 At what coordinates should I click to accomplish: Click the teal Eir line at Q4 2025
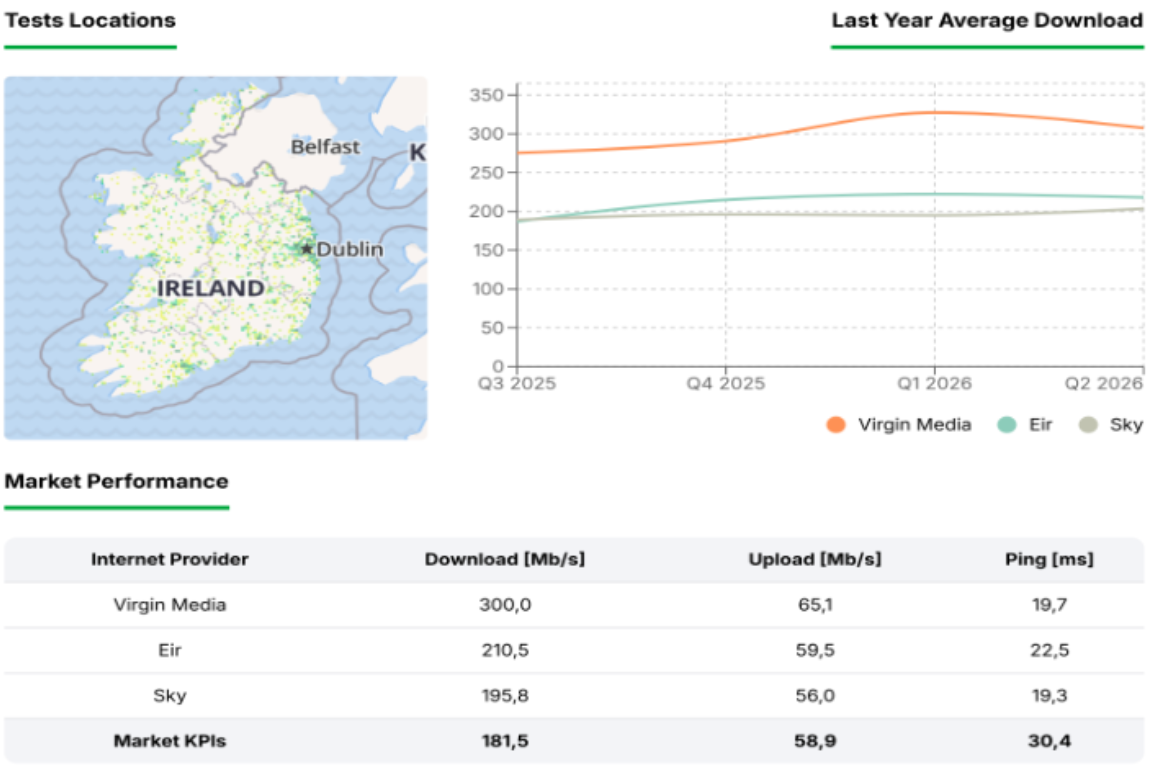(x=726, y=199)
